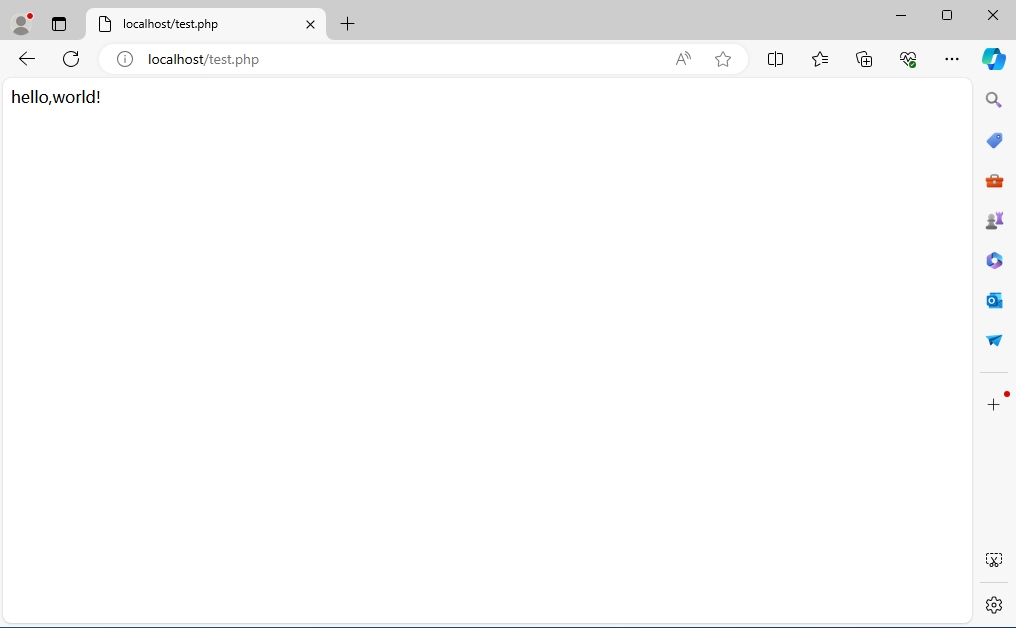The height and width of the screenshot is (628, 1016).
Task: Open Browser essentials heart icon
Action: click(x=908, y=59)
